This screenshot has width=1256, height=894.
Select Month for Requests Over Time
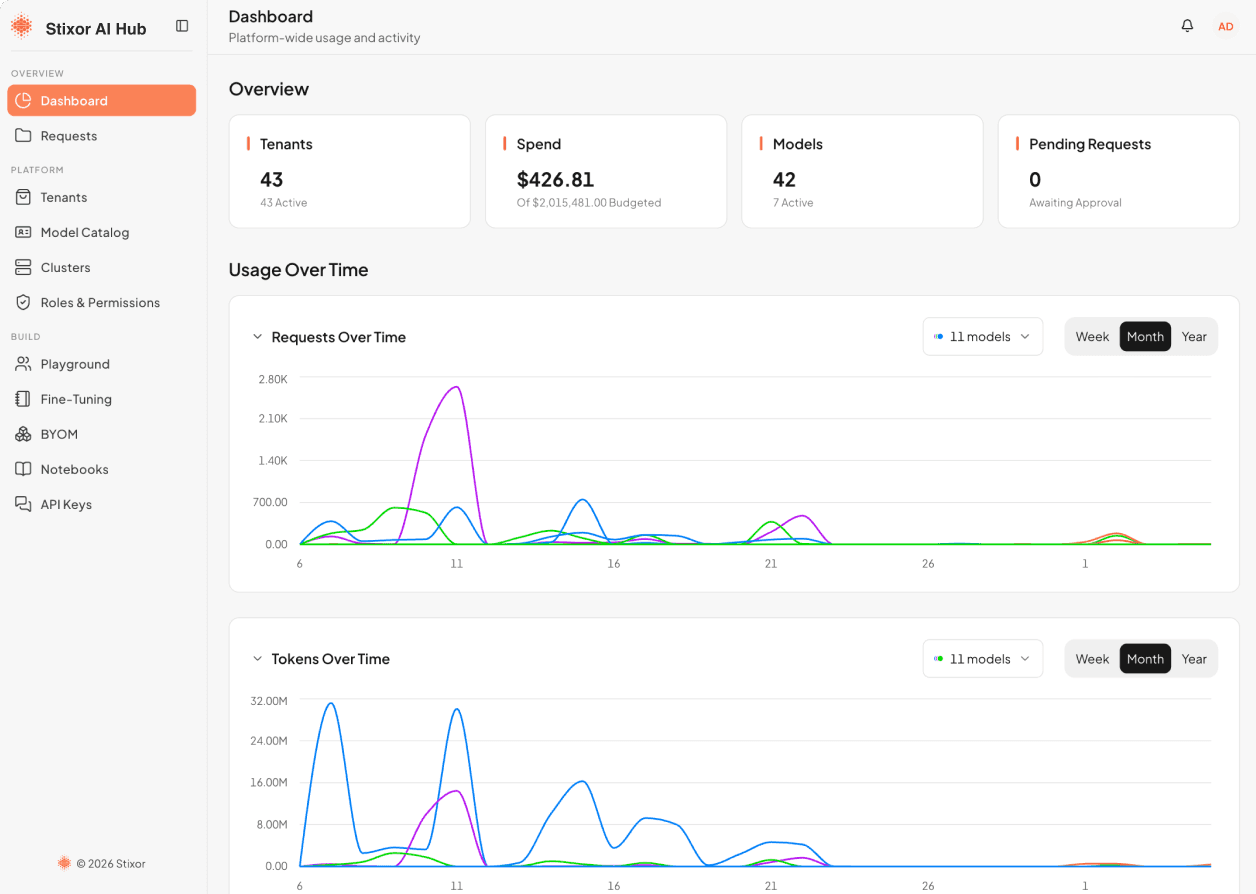1145,337
